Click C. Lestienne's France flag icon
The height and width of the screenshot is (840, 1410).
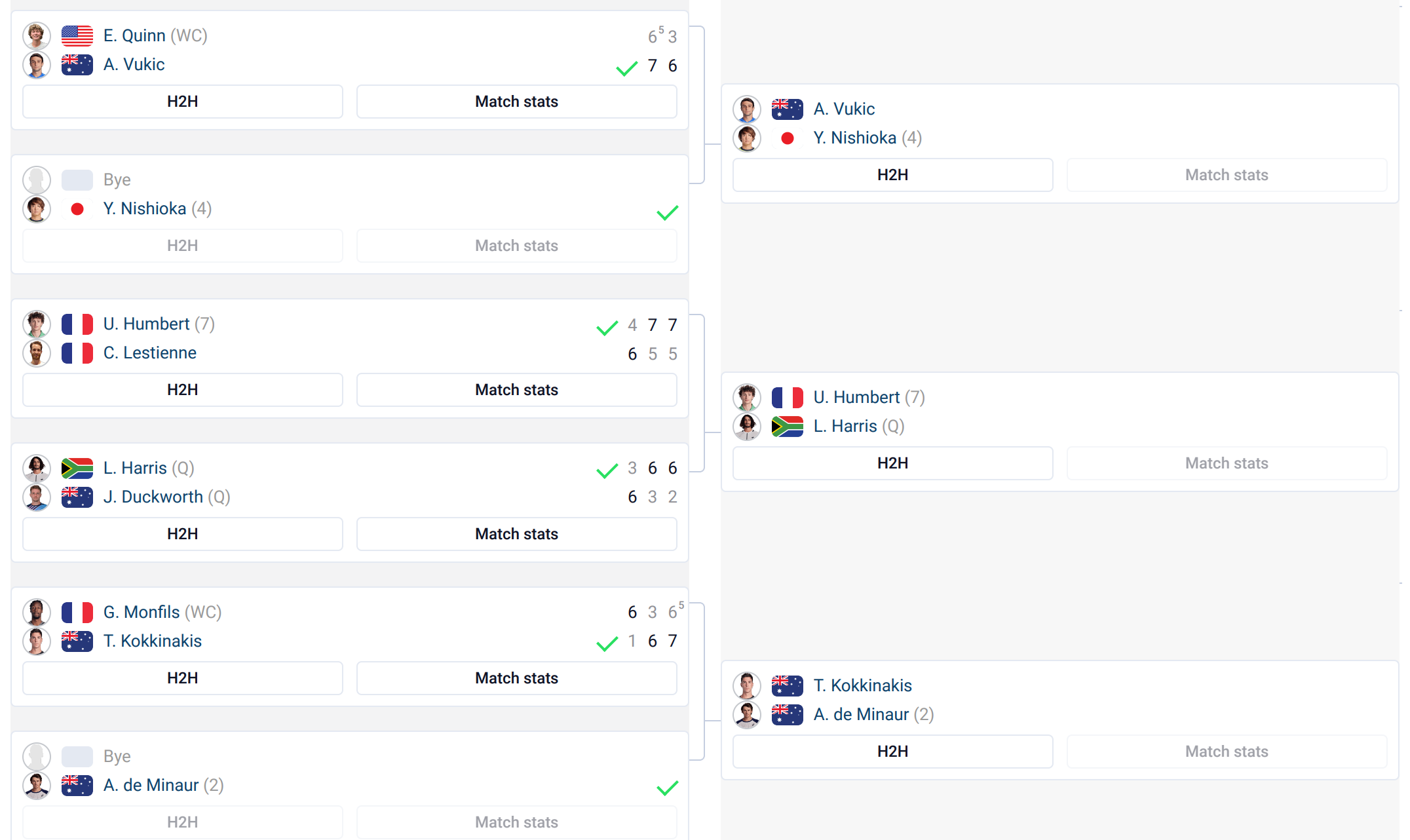[77, 353]
